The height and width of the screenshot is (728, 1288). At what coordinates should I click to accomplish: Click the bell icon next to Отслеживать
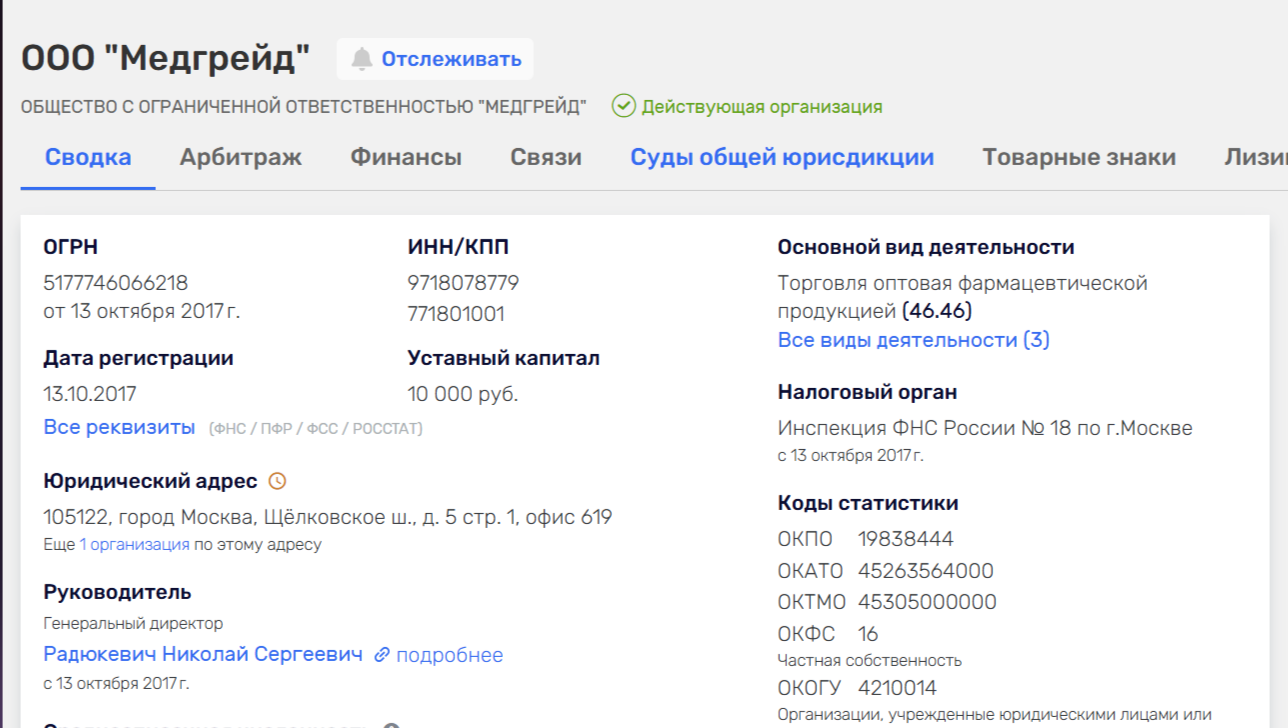tap(362, 59)
